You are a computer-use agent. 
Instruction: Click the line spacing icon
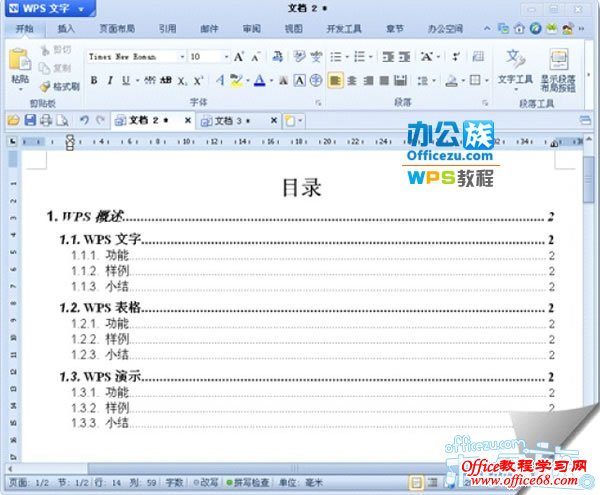coord(422,80)
